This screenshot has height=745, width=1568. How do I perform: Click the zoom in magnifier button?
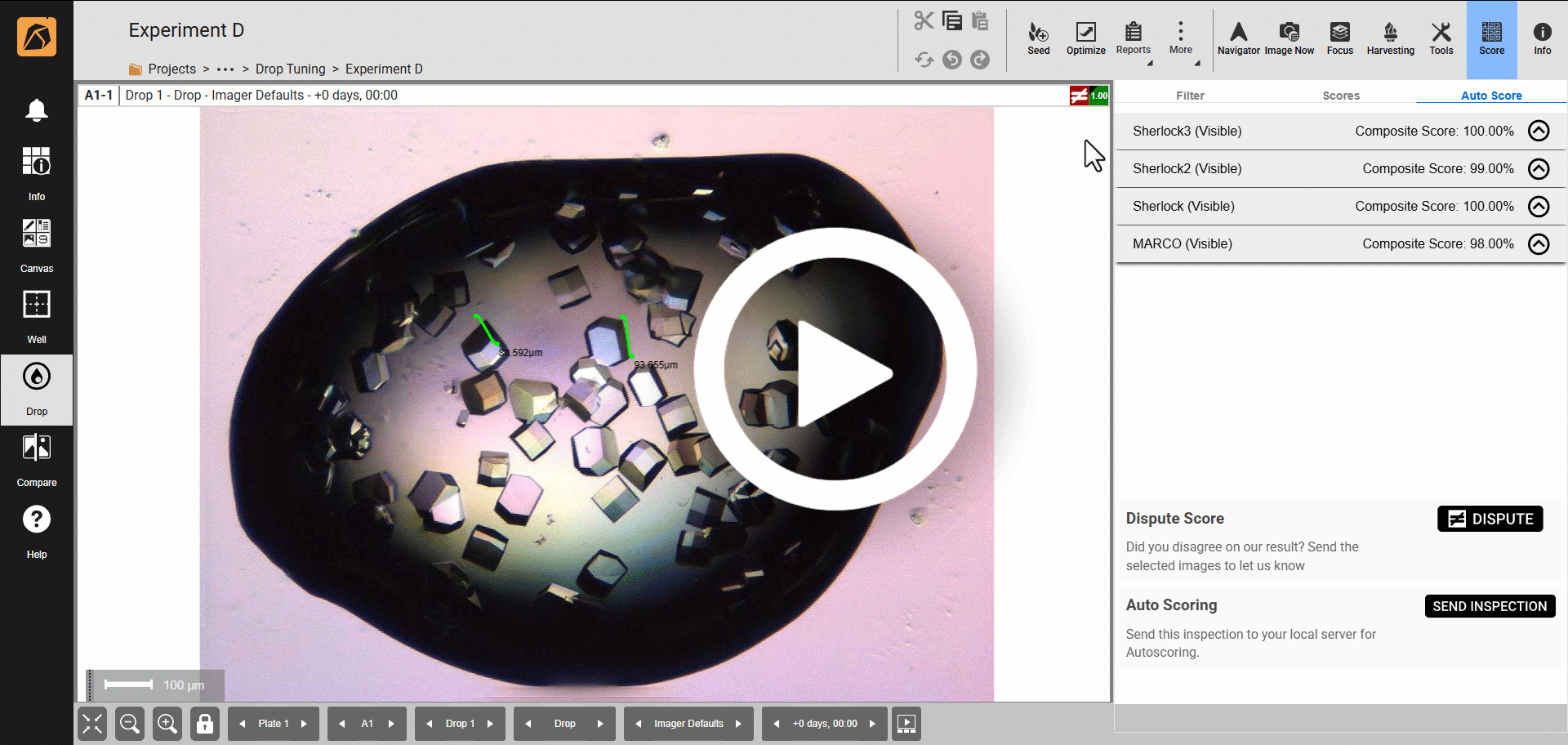[167, 724]
